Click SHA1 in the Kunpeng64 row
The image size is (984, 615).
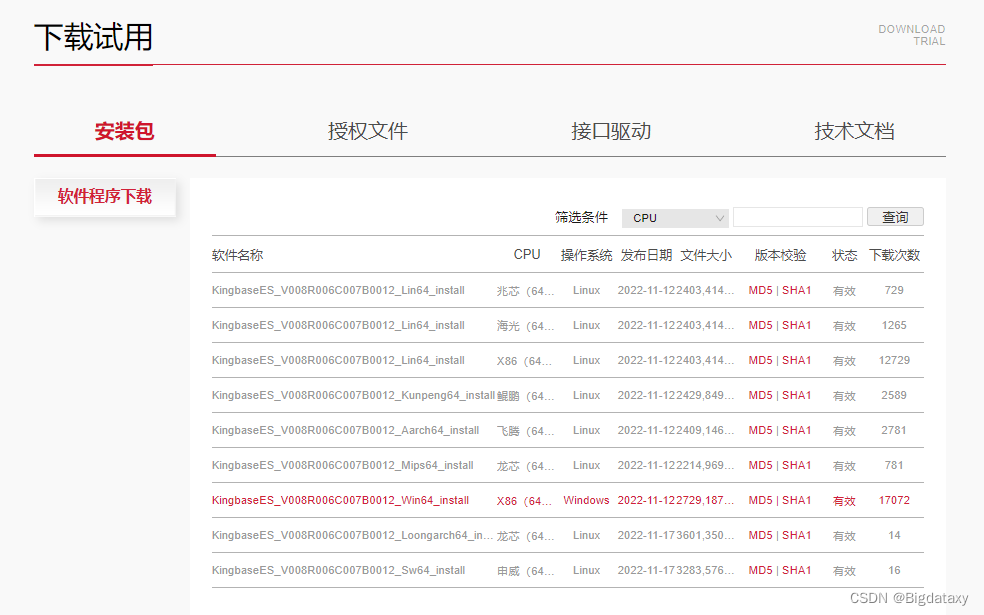click(x=796, y=395)
